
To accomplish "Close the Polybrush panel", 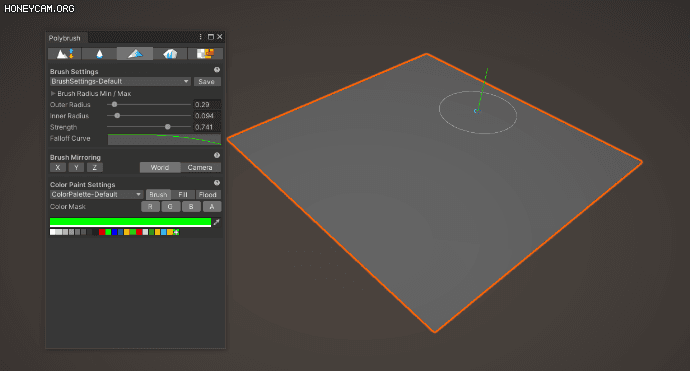I will tap(220, 37).
